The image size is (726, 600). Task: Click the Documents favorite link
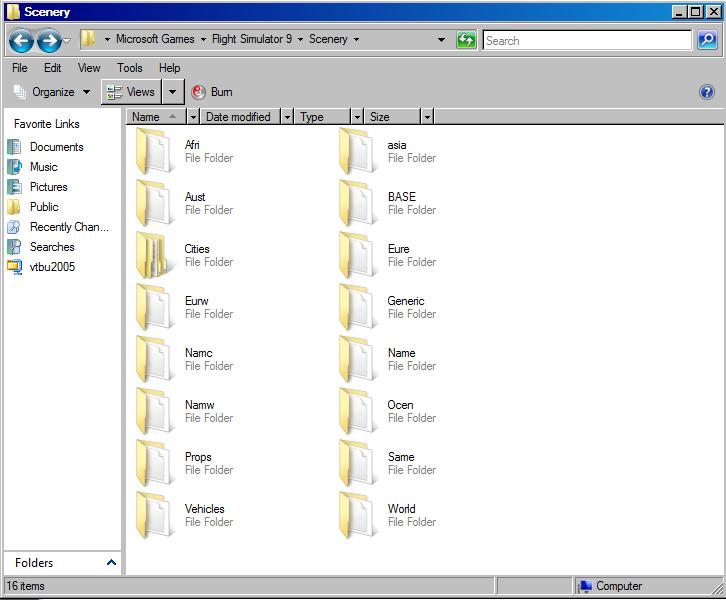(x=56, y=147)
